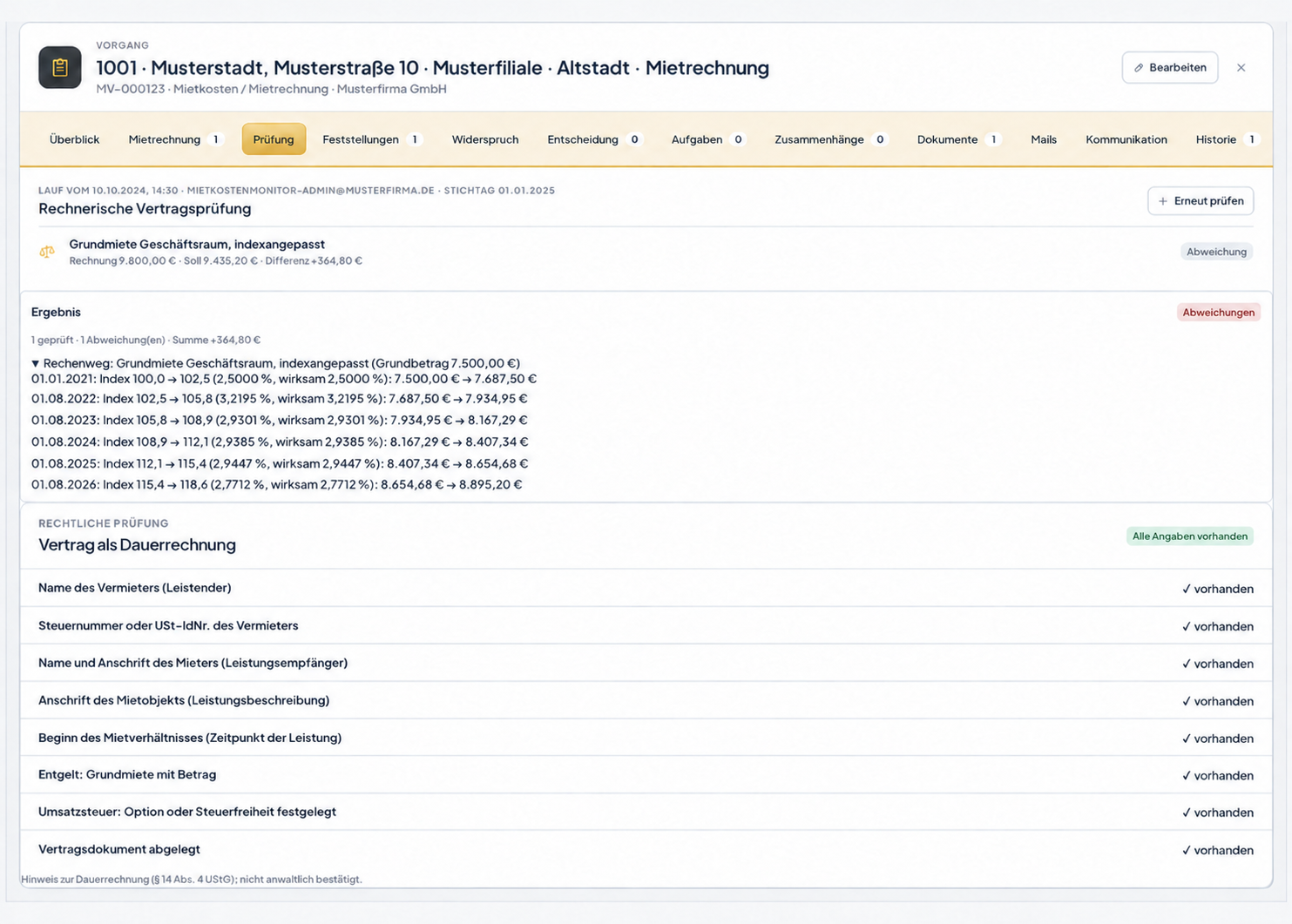Select the 01.08.2023 index calculation line
This screenshot has height=924, width=1292.
280,421
